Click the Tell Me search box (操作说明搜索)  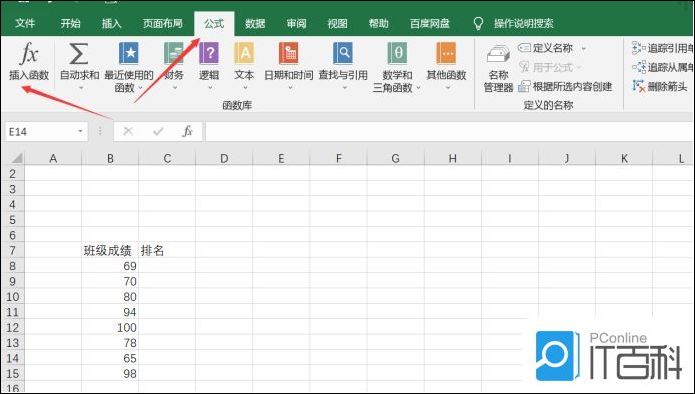524,23
